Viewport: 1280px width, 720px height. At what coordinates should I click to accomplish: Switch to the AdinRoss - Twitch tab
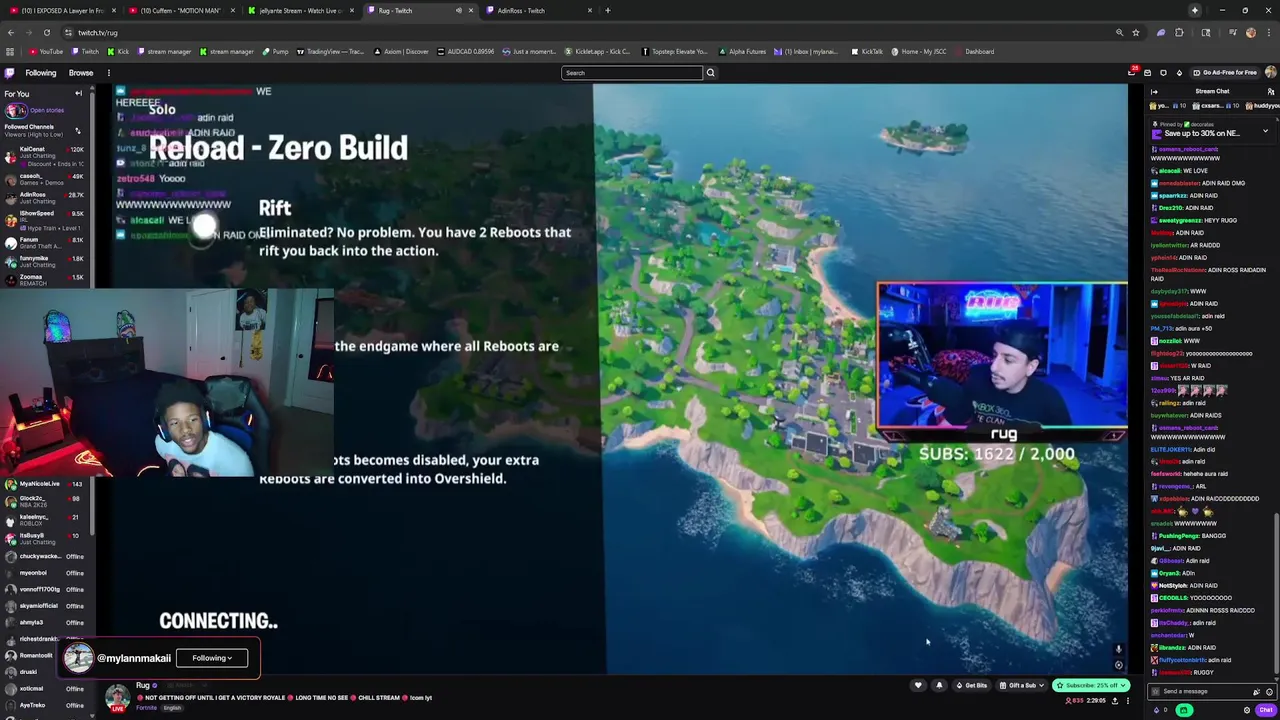pos(540,11)
